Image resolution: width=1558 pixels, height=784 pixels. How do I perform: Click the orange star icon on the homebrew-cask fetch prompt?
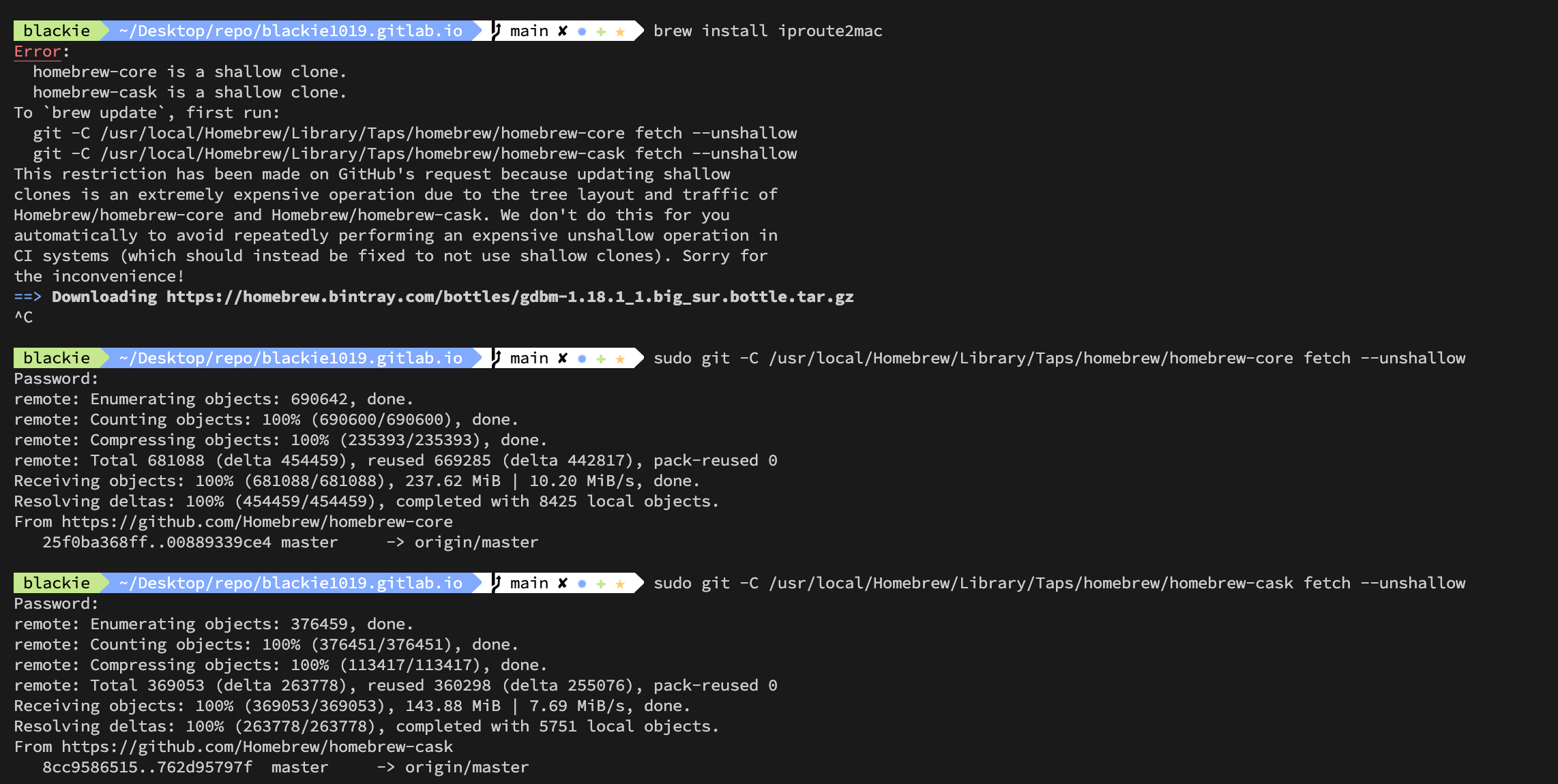pos(620,584)
